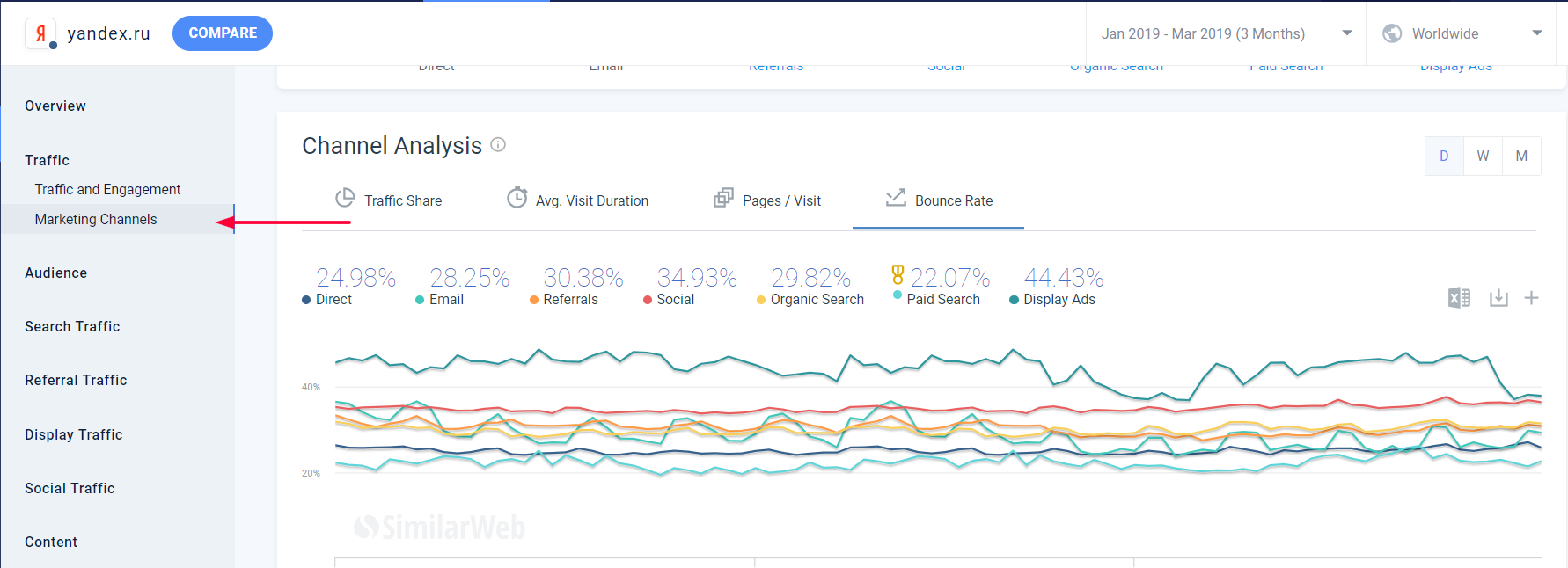
Task: Click the 29.82% Organic Search value
Action: coord(810,278)
